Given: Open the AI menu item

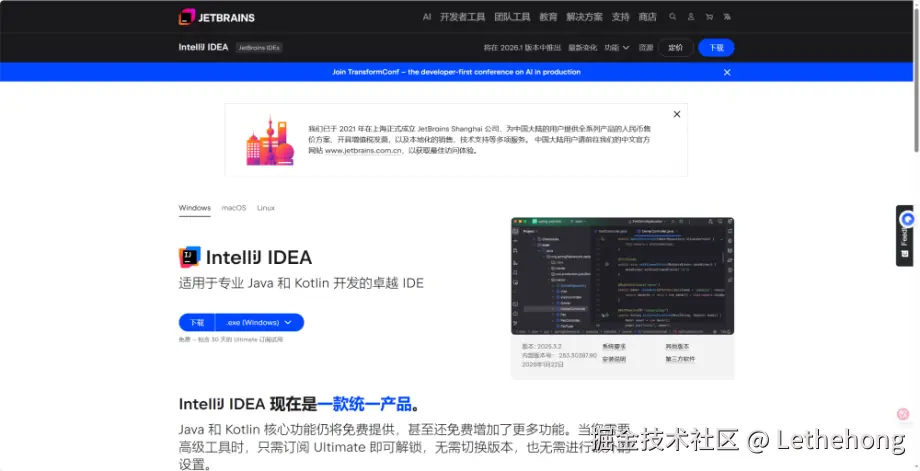Looking at the screenshot, I should click(x=427, y=17).
